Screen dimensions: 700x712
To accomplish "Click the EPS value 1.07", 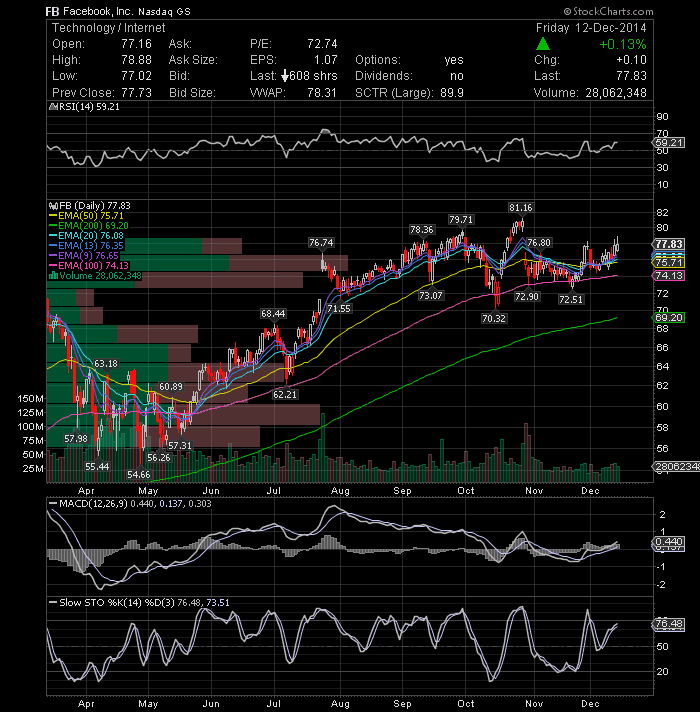I will click(x=325, y=59).
